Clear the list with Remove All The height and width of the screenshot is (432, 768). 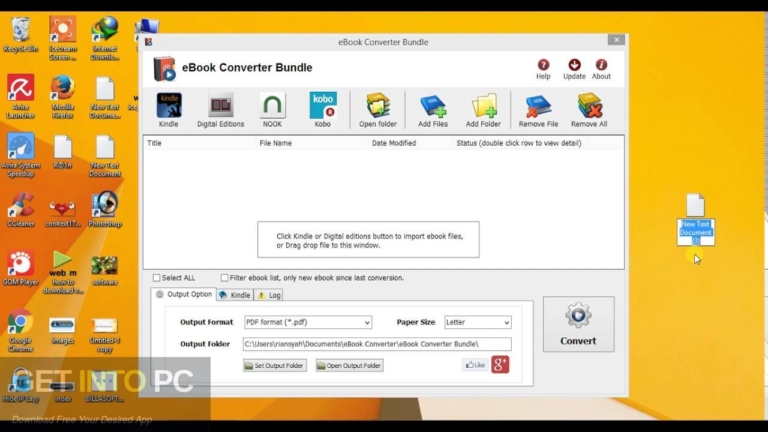point(589,110)
